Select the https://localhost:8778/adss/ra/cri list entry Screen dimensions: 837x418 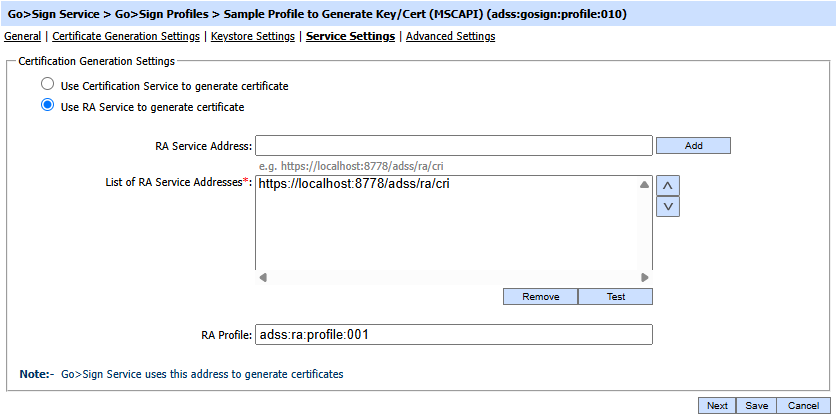353,185
